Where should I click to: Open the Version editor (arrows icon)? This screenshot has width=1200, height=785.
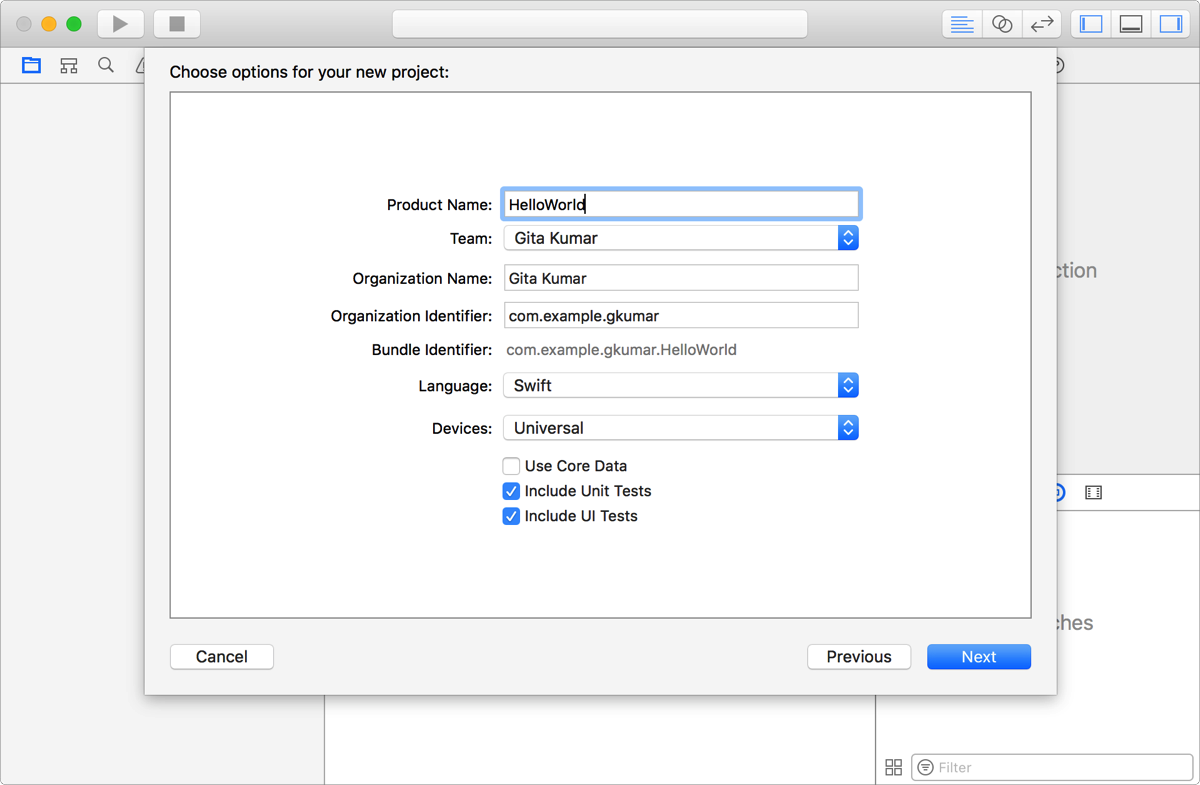point(1042,24)
